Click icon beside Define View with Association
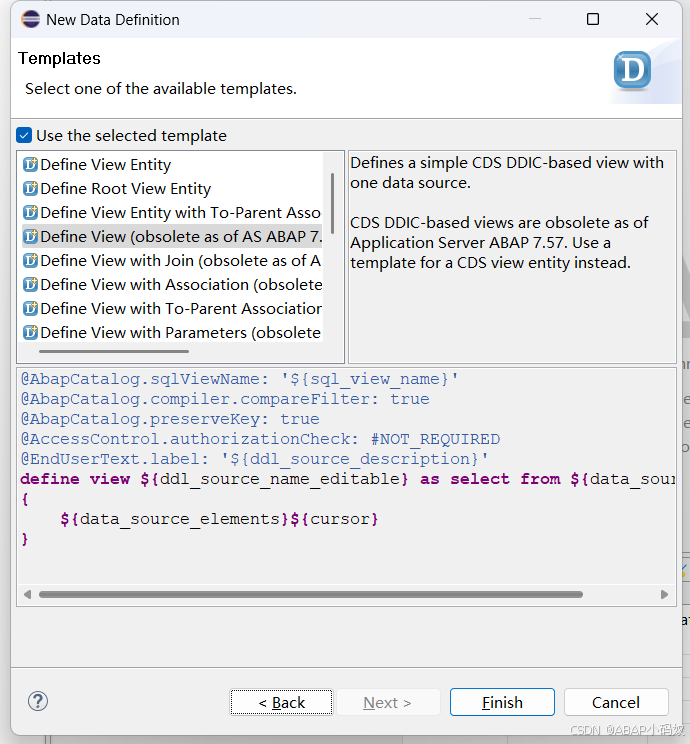 30,285
